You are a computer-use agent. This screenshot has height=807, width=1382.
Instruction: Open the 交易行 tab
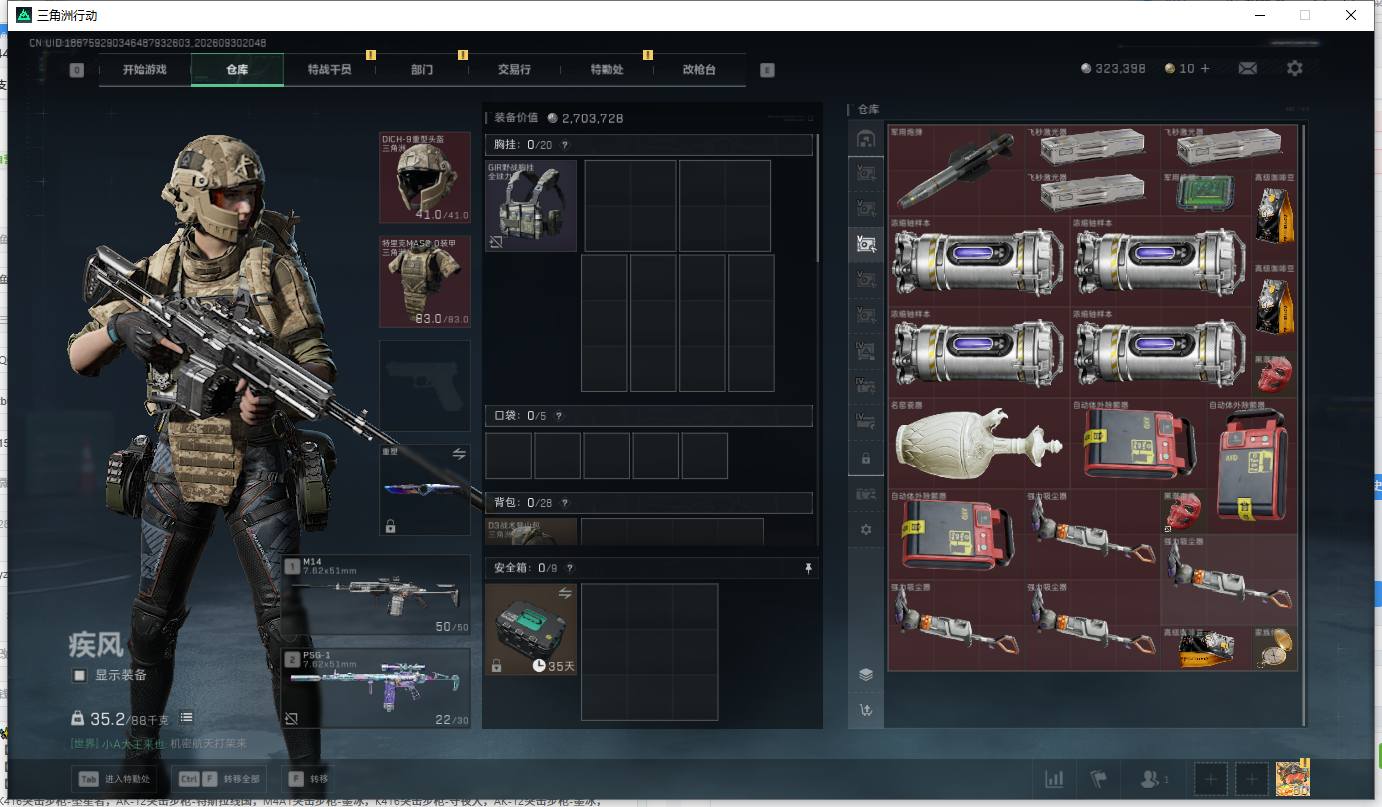[x=514, y=70]
